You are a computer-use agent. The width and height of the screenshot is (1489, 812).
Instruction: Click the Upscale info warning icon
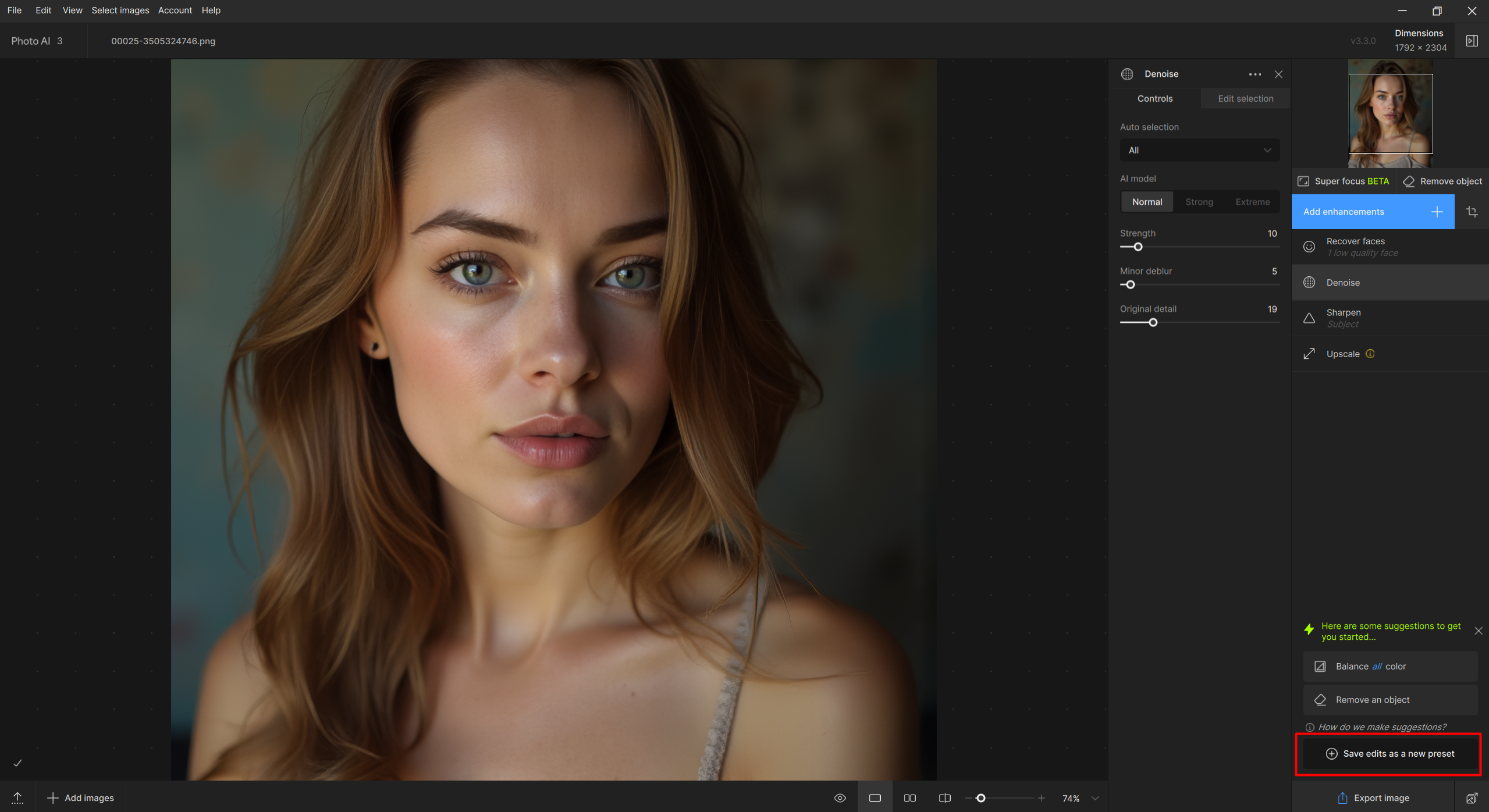tap(1370, 354)
